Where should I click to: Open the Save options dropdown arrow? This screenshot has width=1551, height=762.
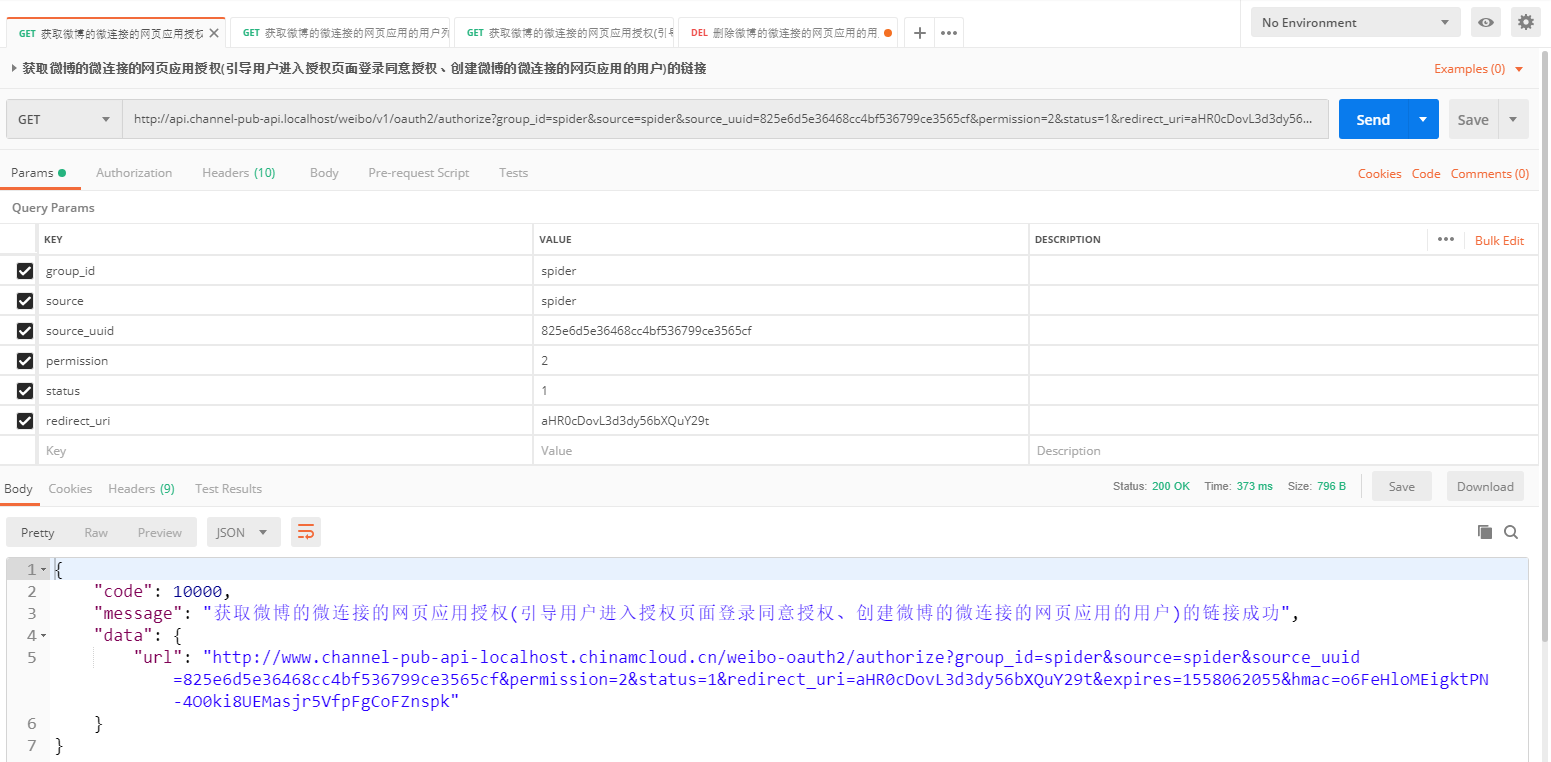coord(1513,119)
